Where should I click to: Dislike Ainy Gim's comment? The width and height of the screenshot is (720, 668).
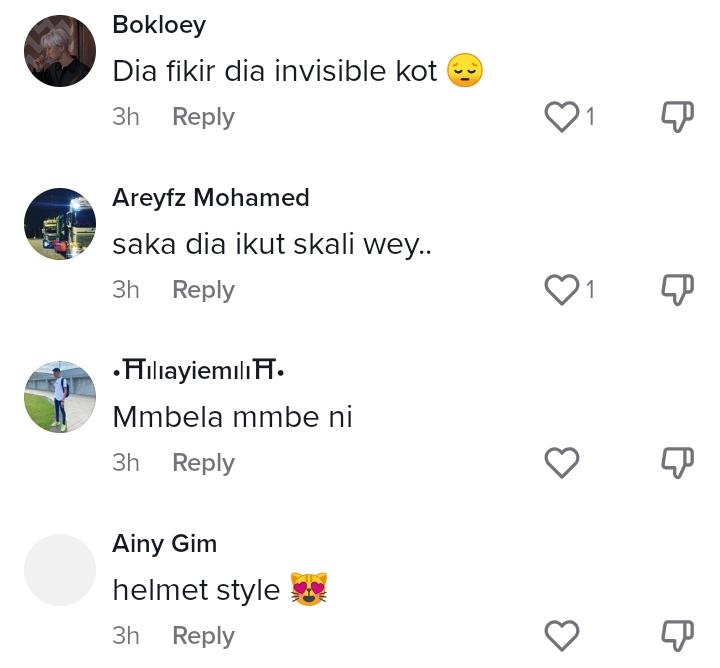[x=677, y=636]
